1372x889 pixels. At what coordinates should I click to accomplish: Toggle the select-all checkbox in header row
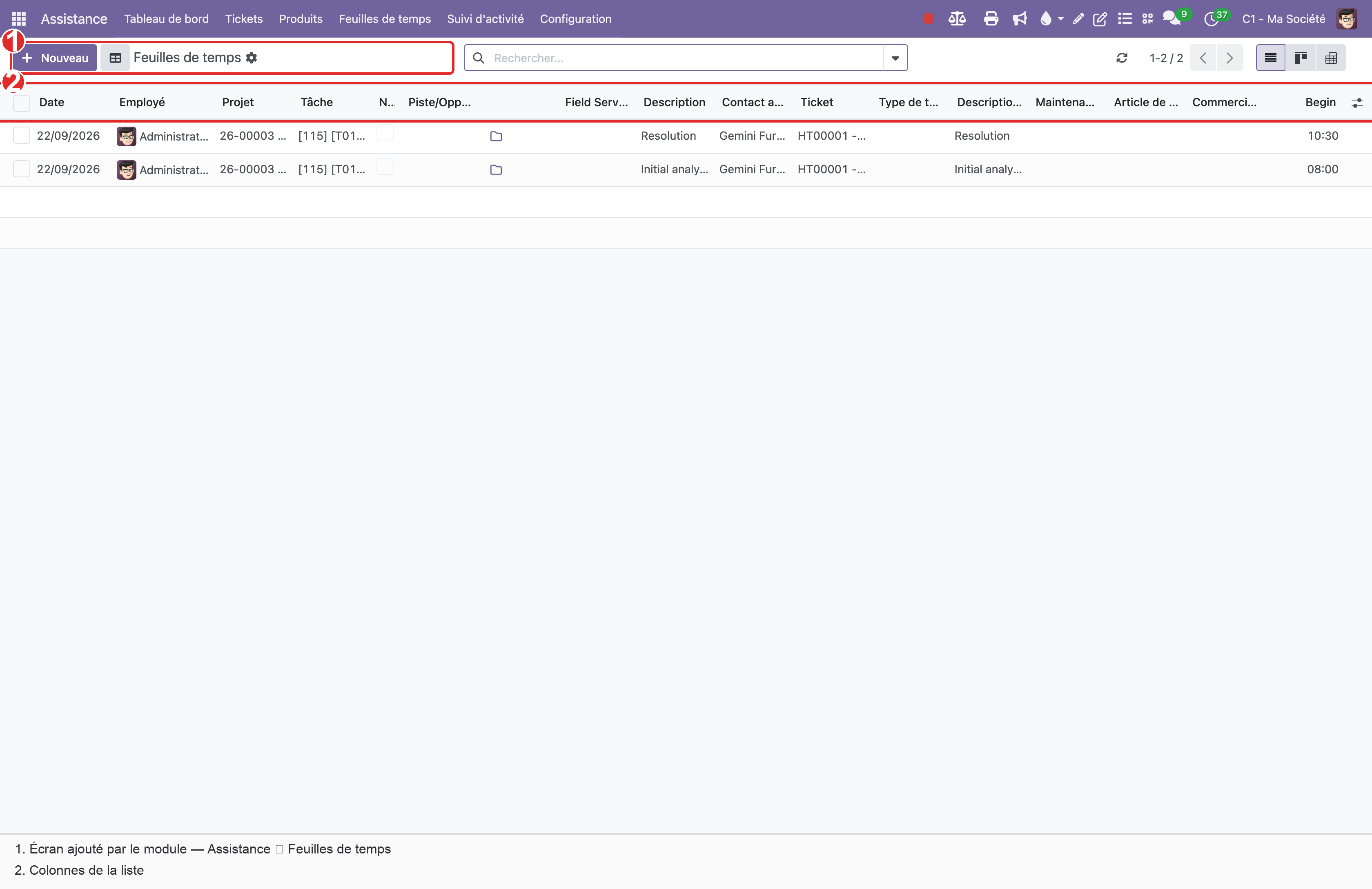point(21,103)
